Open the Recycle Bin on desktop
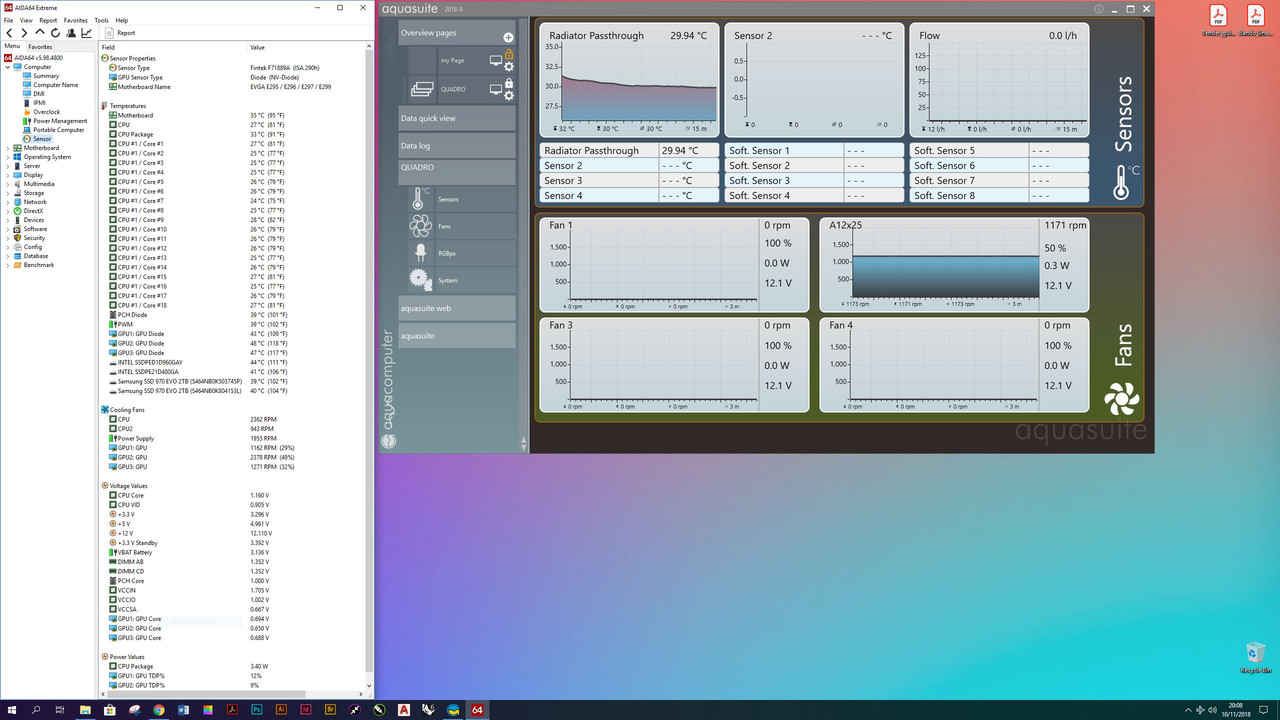Image resolution: width=1280 pixels, height=720 pixels. tap(1255, 659)
